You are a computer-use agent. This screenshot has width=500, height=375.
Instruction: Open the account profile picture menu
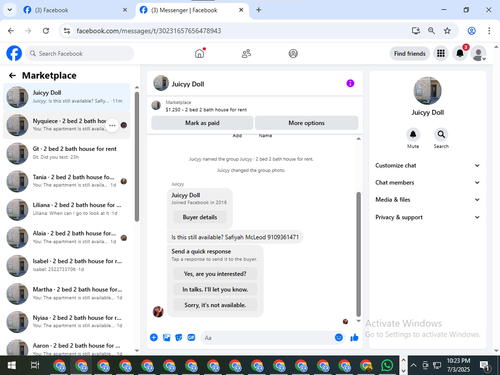pos(478,53)
